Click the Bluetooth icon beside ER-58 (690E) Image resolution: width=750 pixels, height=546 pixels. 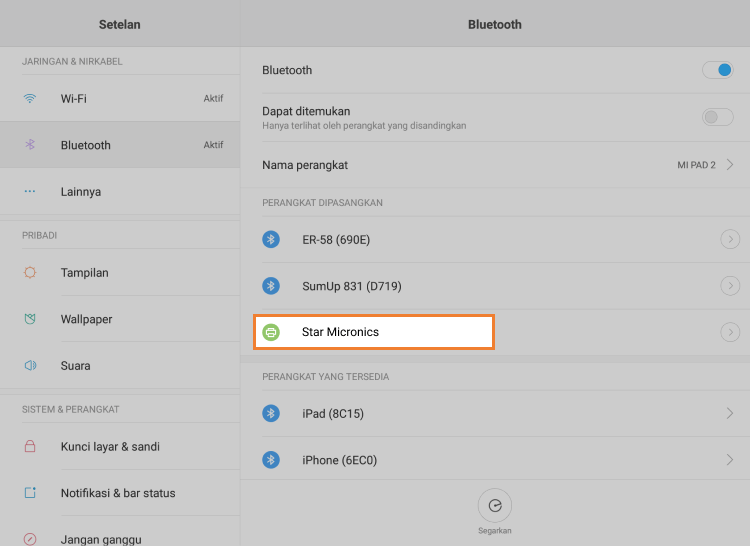click(x=271, y=239)
